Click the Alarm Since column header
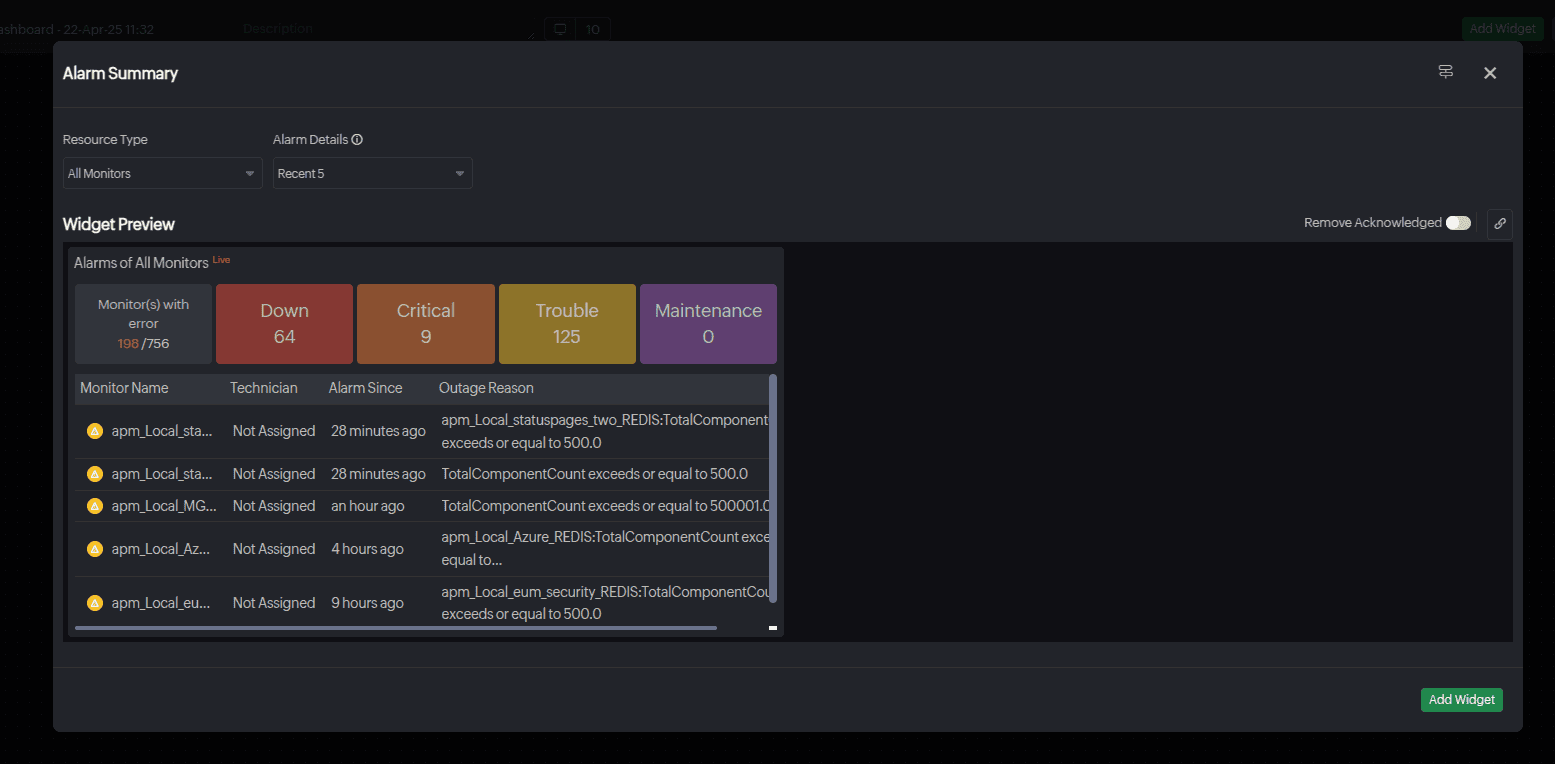Viewport: 1555px width, 764px height. tap(365, 388)
